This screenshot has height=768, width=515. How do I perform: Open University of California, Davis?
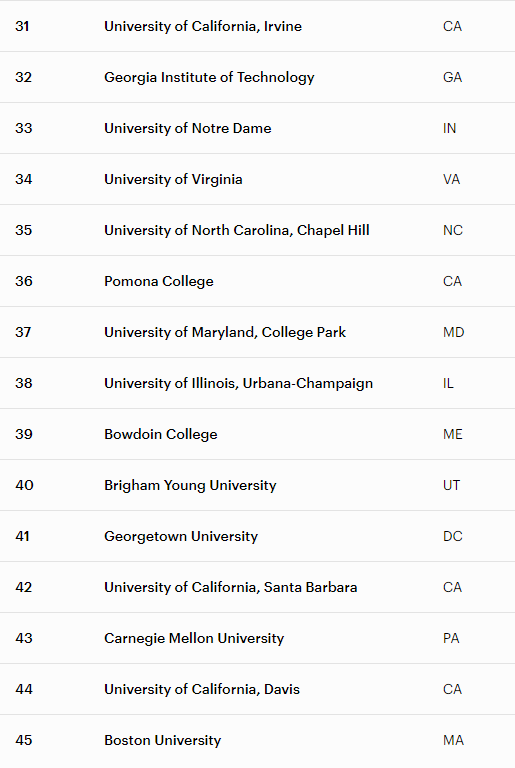tap(202, 689)
